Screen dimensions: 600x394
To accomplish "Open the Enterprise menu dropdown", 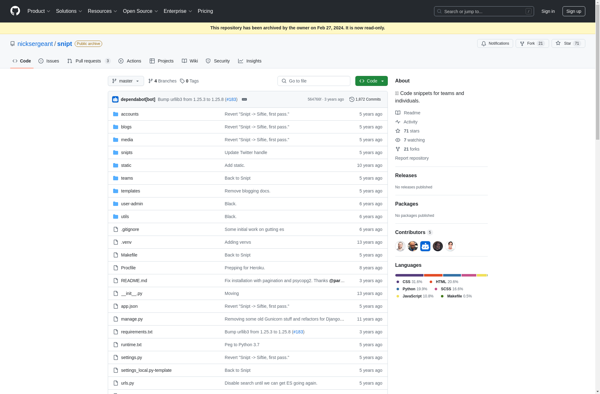I will point(178,11).
